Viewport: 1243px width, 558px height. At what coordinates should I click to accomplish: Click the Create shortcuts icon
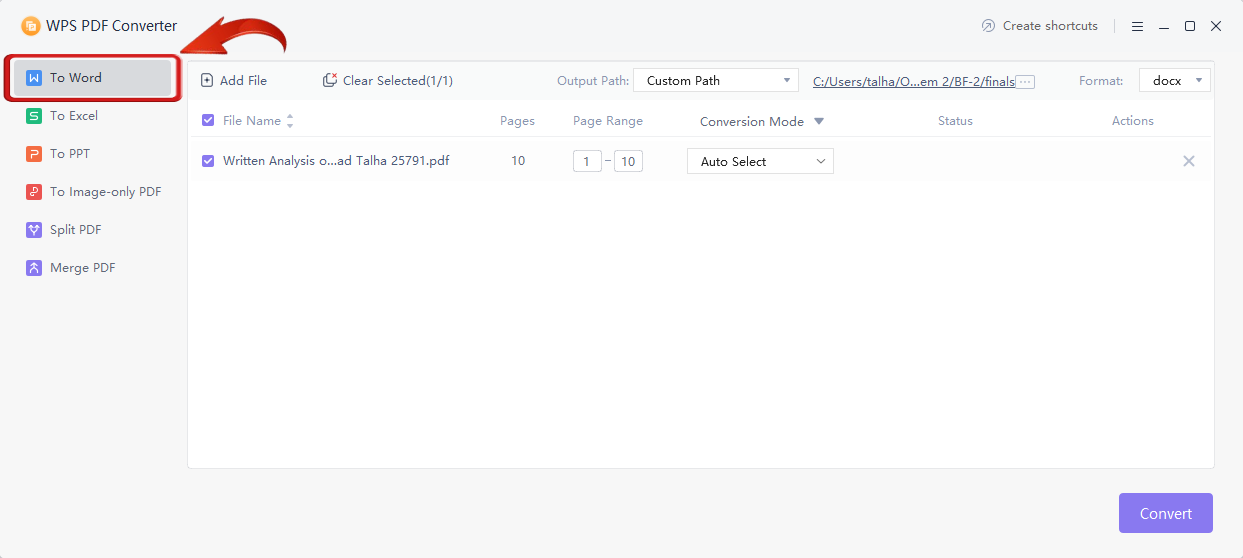click(x=989, y=26)
